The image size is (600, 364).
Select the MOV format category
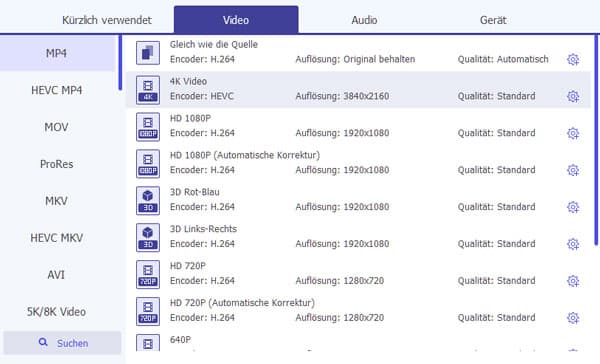click(57, 127)
